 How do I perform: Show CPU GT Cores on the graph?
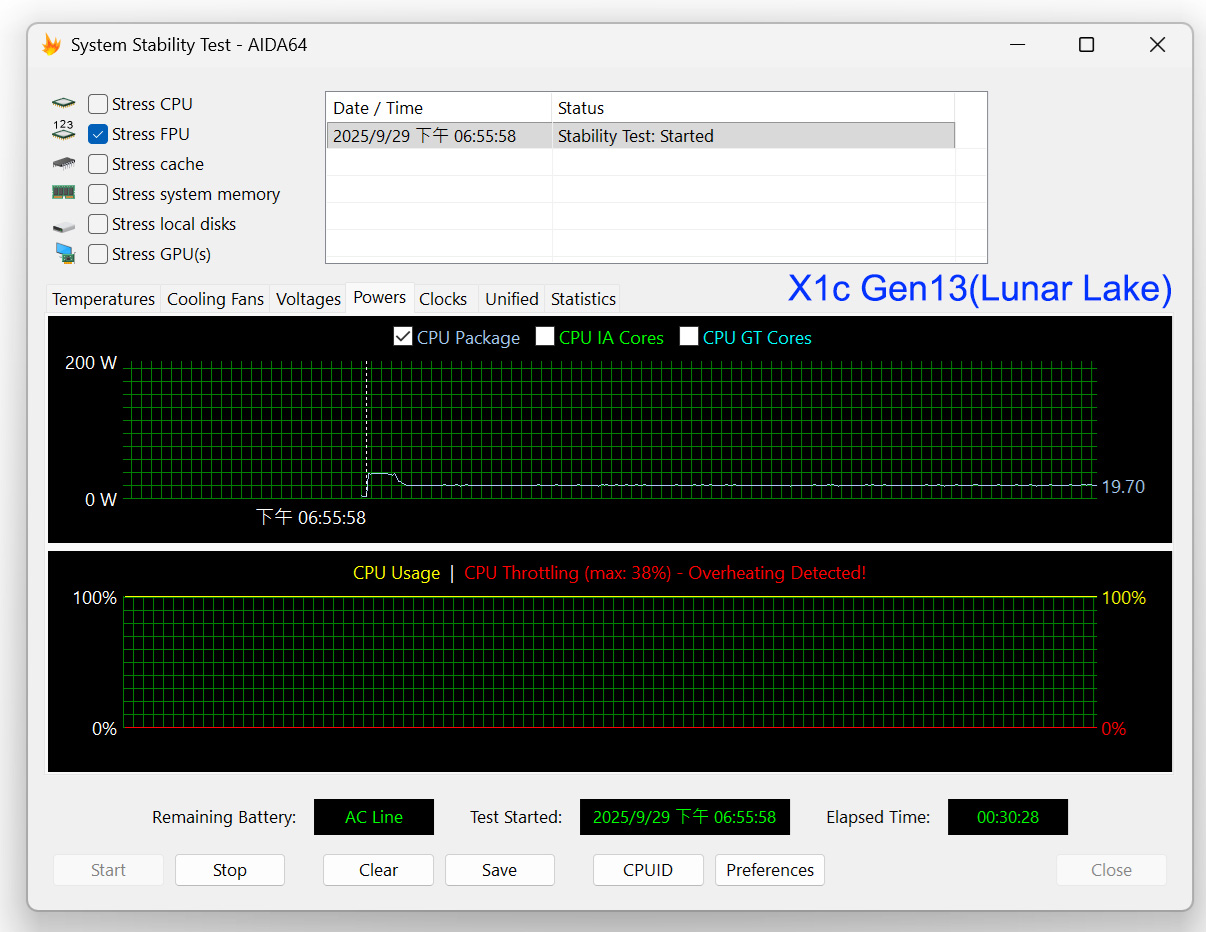[x=689, y=337]
